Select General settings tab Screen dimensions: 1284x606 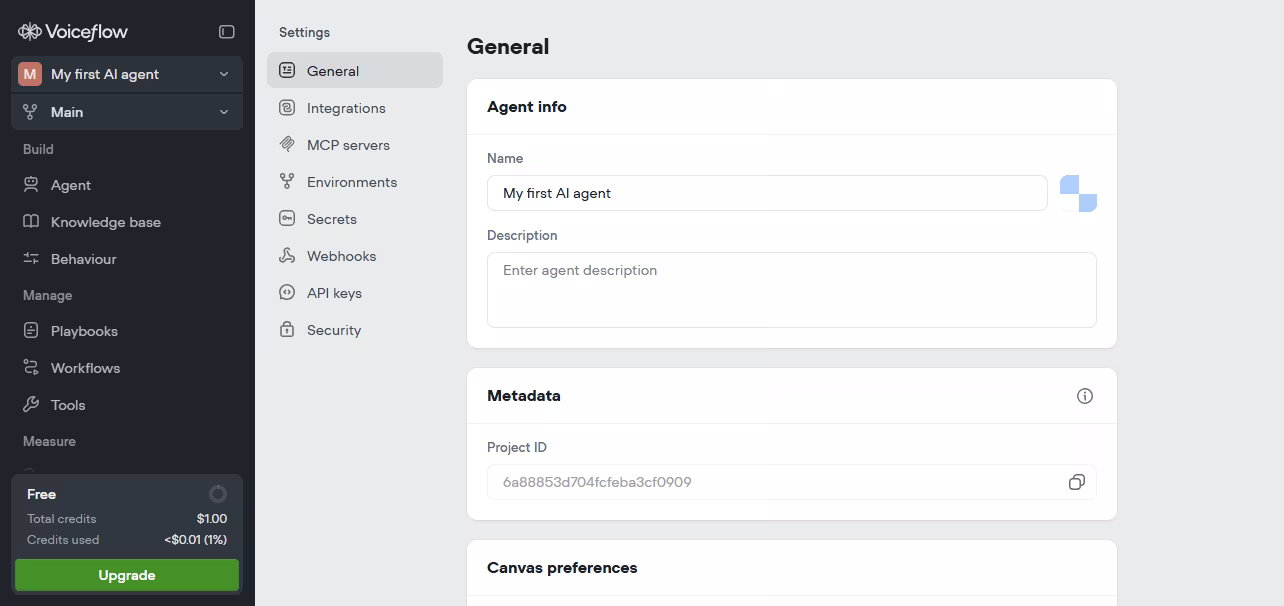pyautogui.click(x=355, y=71)
